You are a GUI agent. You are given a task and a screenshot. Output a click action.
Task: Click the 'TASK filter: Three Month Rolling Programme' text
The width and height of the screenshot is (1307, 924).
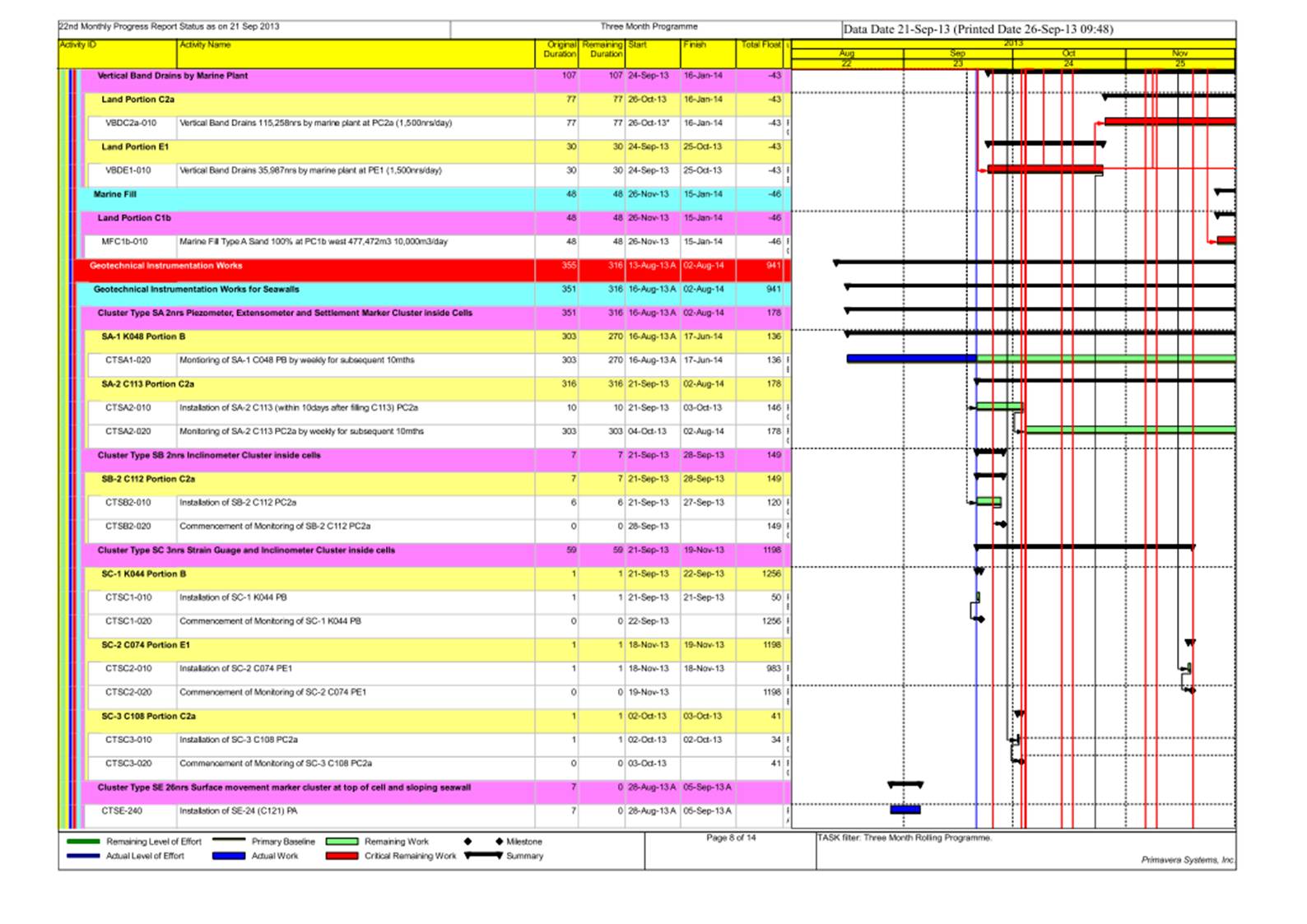pos(904,838)
